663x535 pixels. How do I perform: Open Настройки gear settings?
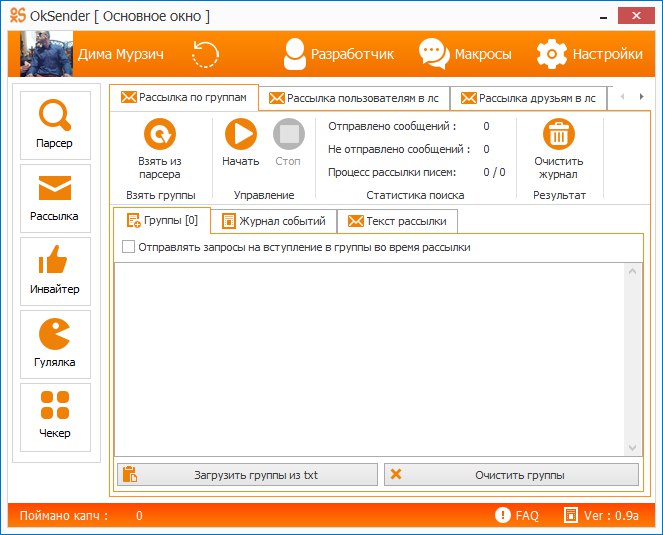[589, 54]
